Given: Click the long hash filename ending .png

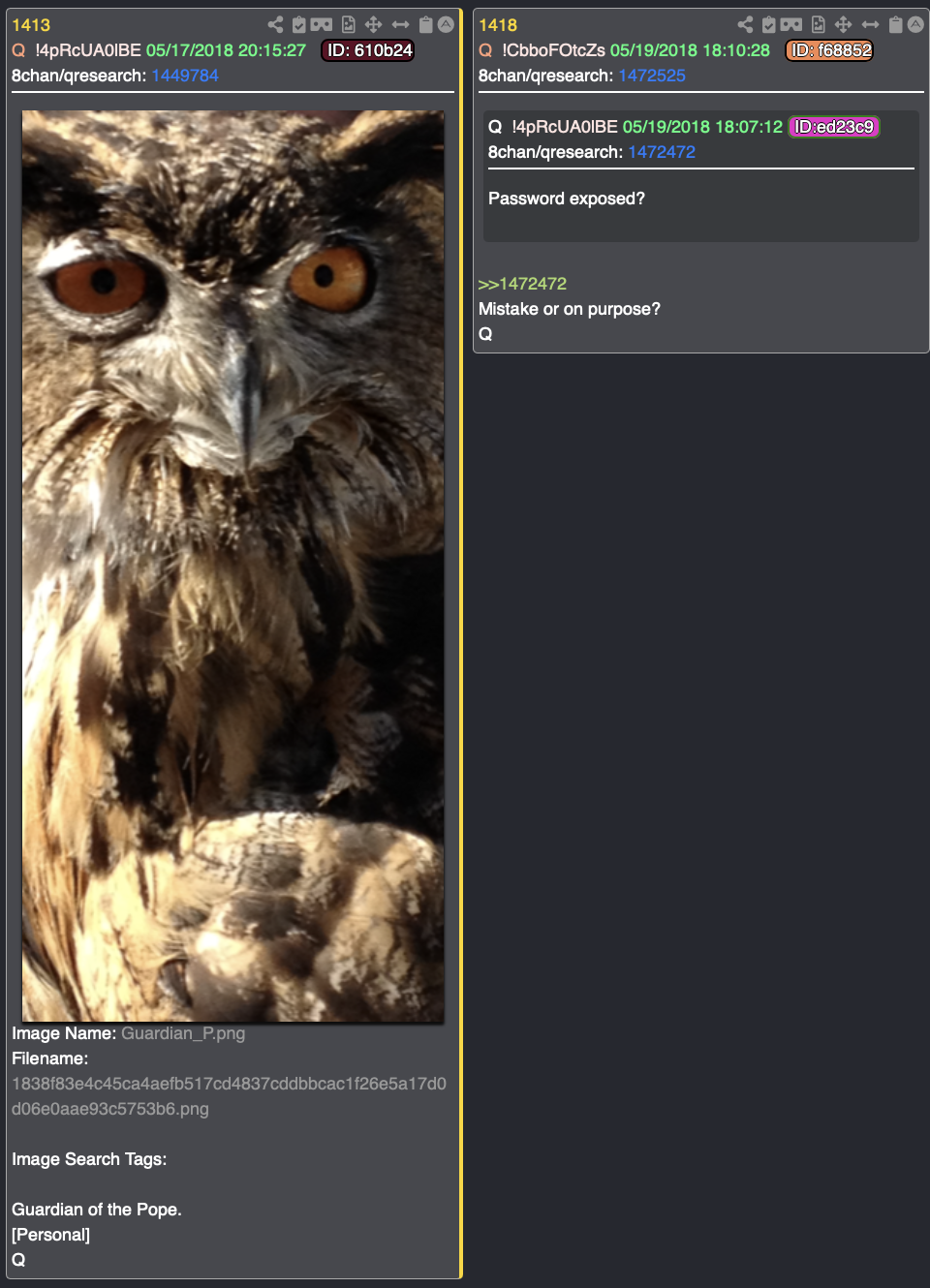Looking at the screenshot, I should coord(229,1096).
